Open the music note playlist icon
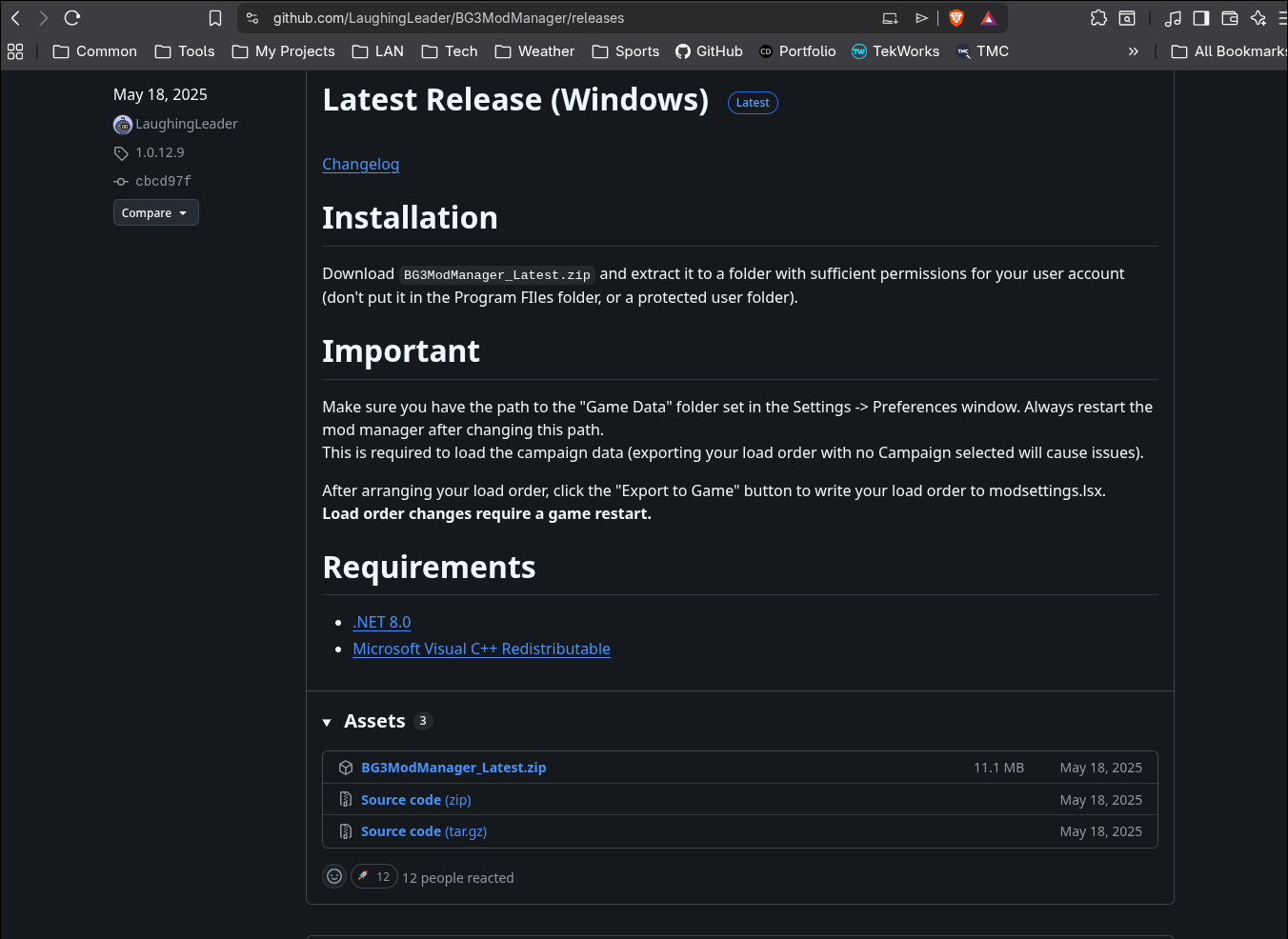 click(x=1173, y=18)
